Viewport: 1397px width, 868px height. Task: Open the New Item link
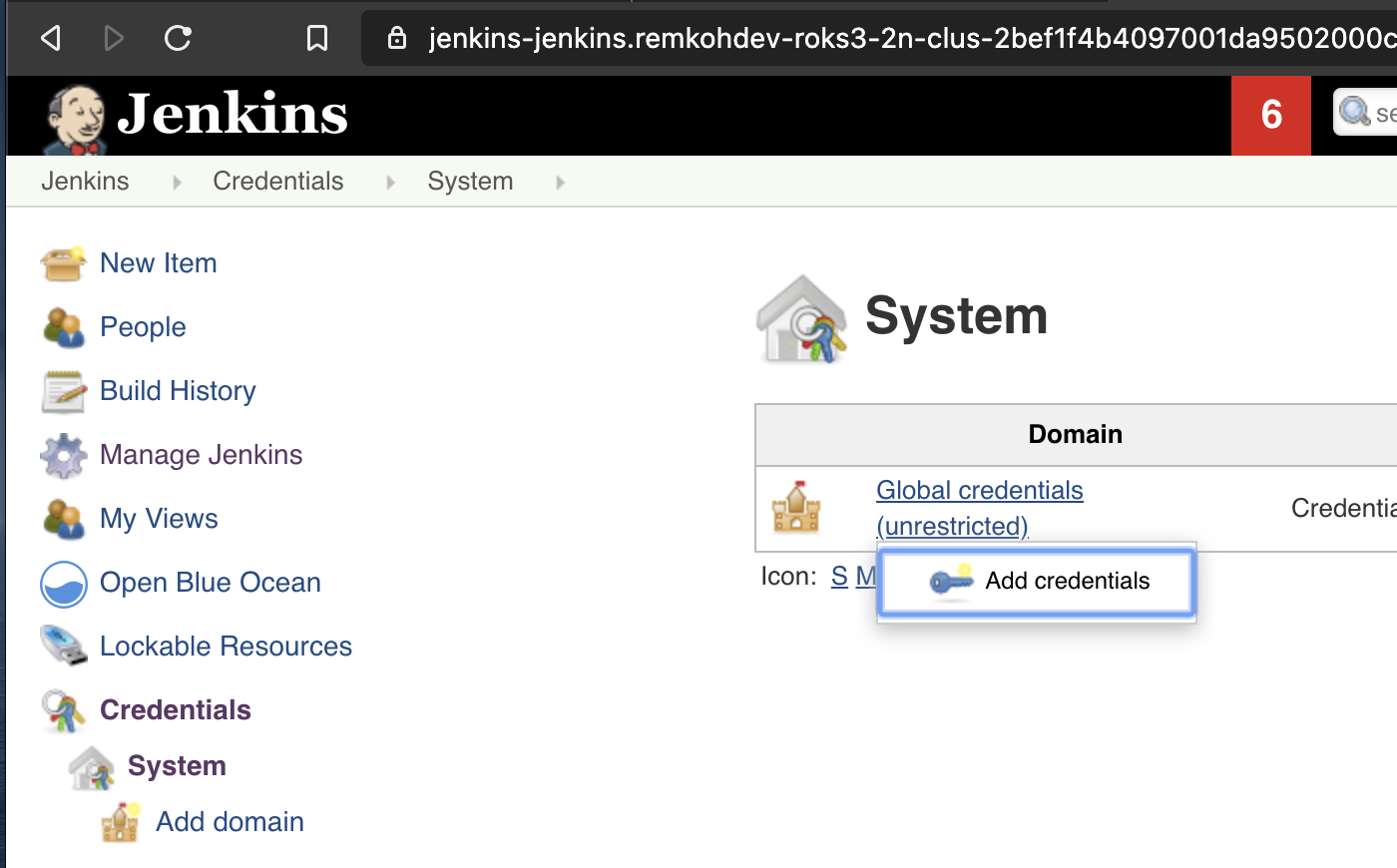pos(158,262)
